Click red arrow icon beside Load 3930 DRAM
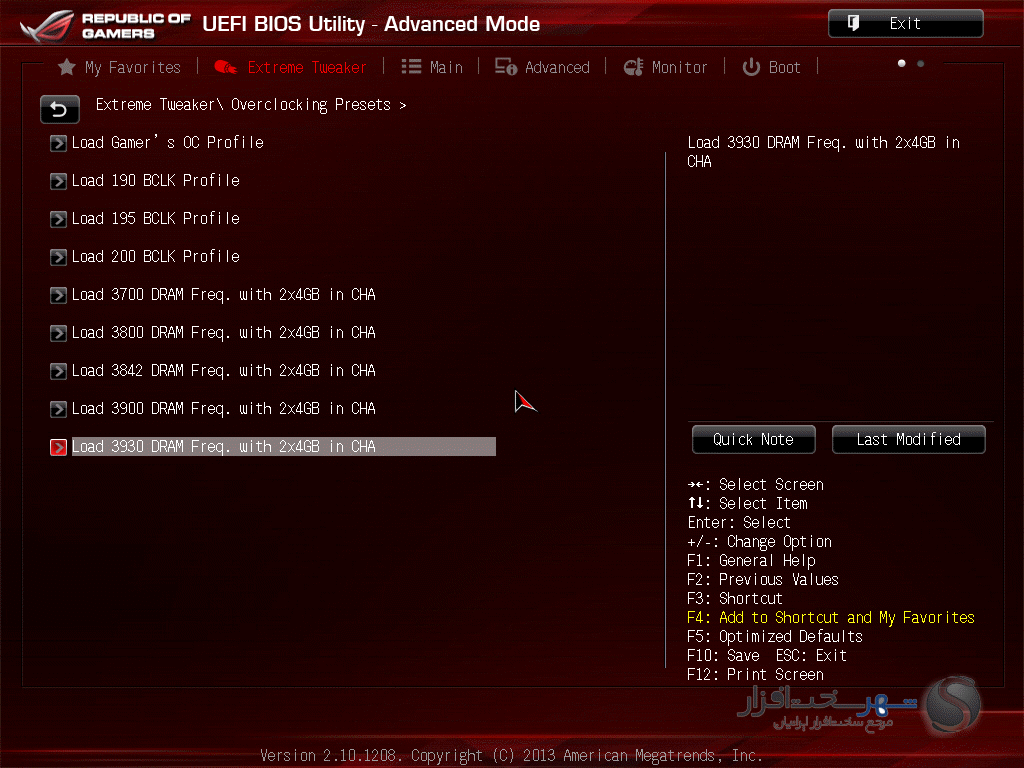1024x768 pixels. tap(58, 447)
